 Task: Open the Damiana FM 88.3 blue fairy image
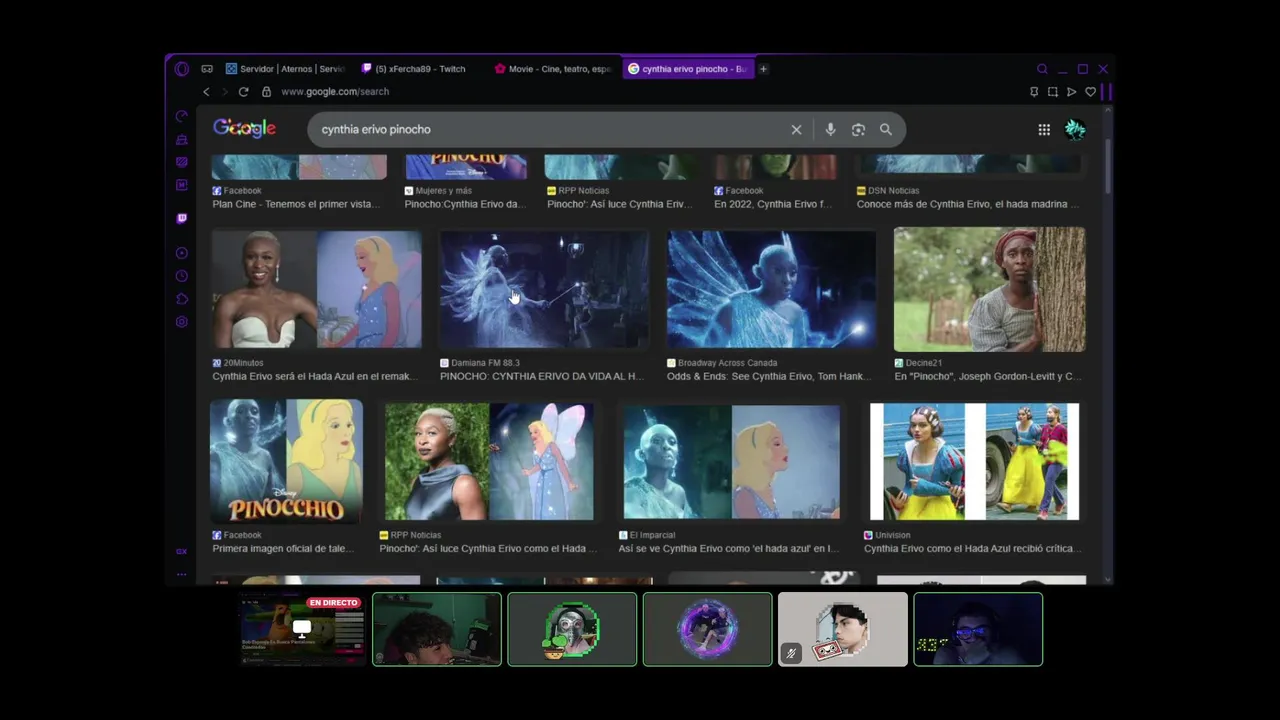[x=545, y=290]
